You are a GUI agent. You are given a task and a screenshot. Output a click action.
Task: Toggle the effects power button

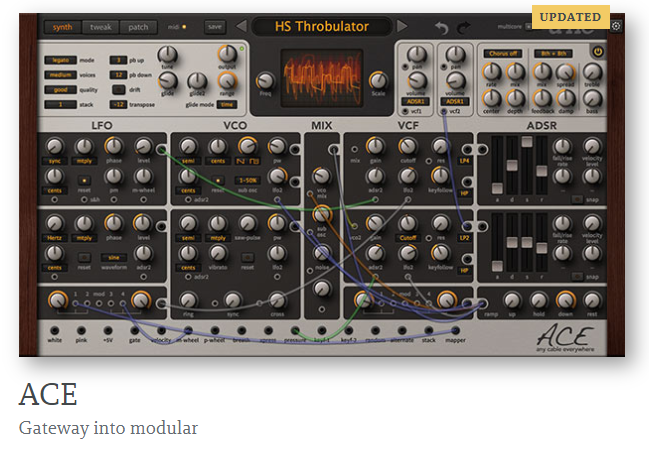coord(598,52)
